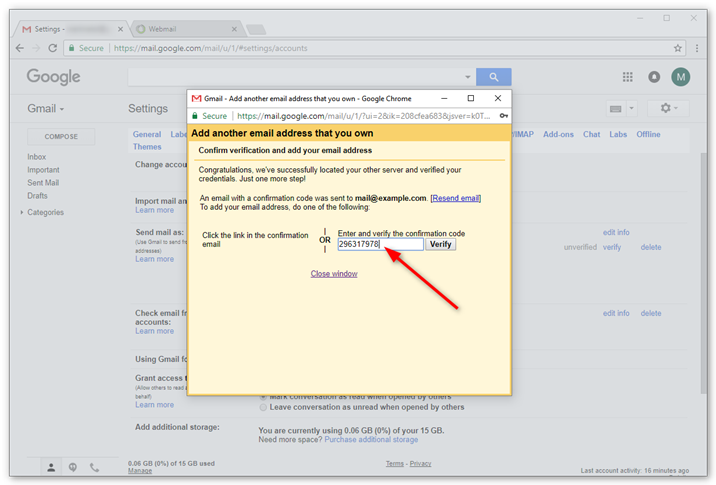
Task: Open the contacts person icon at bottom left
Action: pos(51,467)
